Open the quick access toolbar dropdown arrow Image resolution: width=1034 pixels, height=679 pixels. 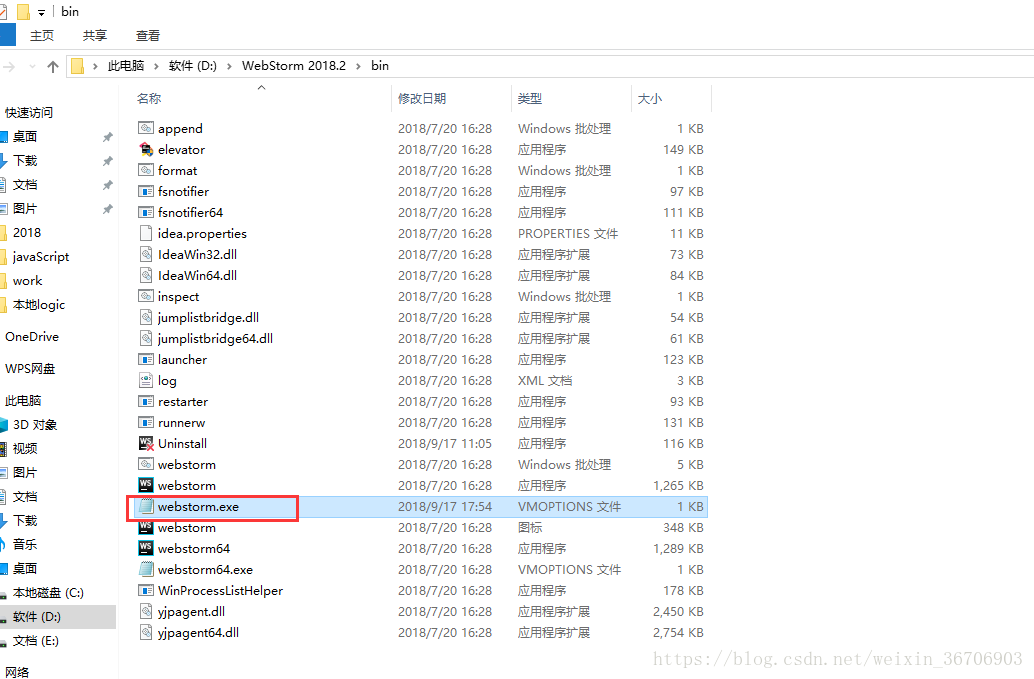pos(41,13)
